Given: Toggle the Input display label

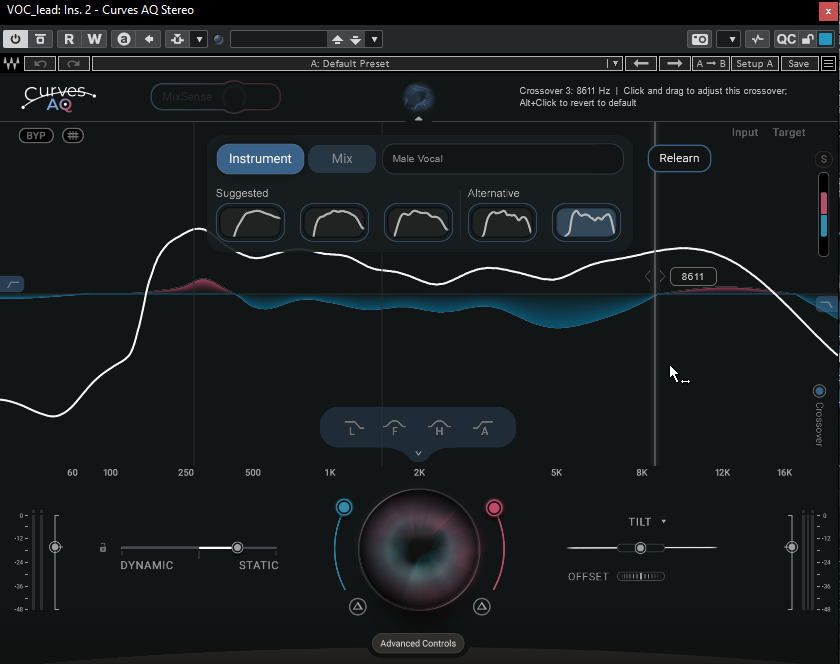Looking at the screenshot, I should (x=745, y=132).
